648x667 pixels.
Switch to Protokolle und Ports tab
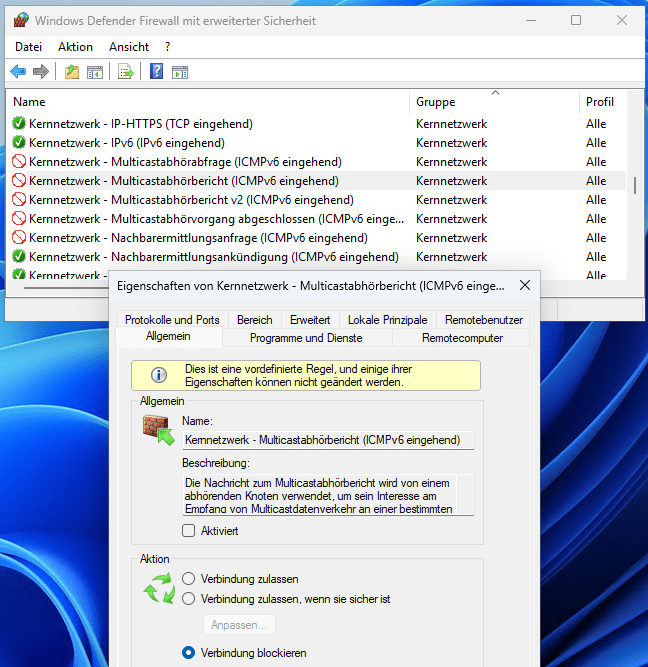click(x=172, y=319)
